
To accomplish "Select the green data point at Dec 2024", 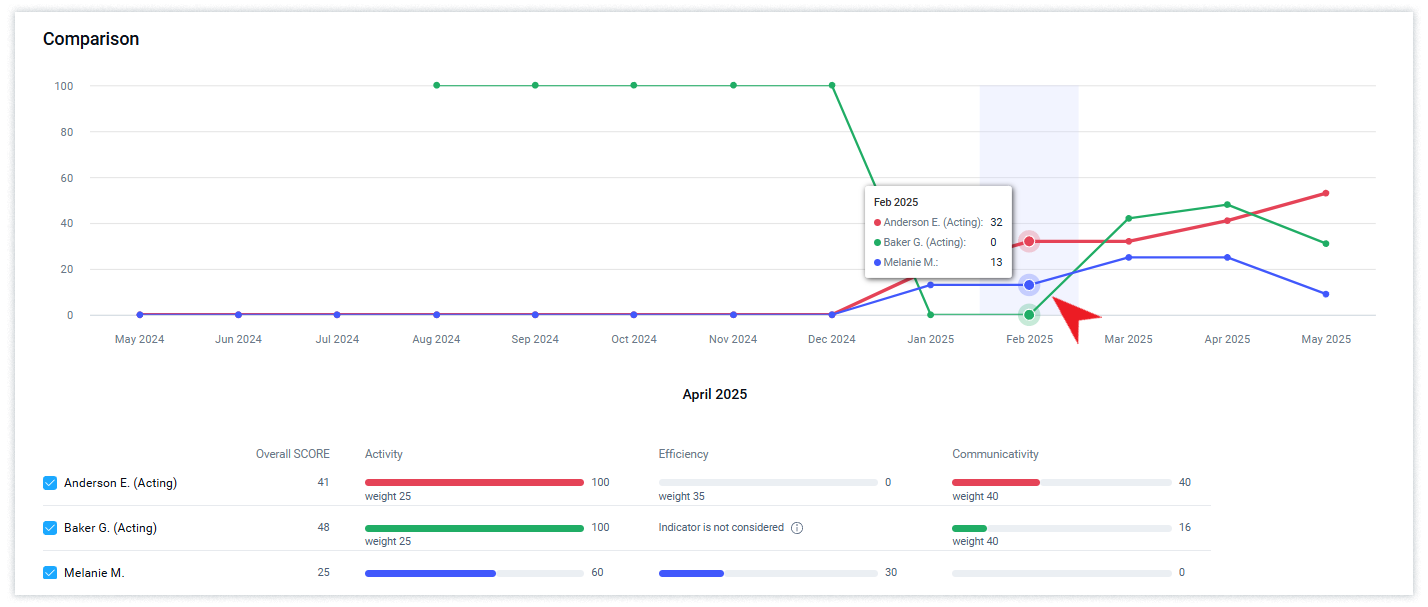I will tap(832, 85).
